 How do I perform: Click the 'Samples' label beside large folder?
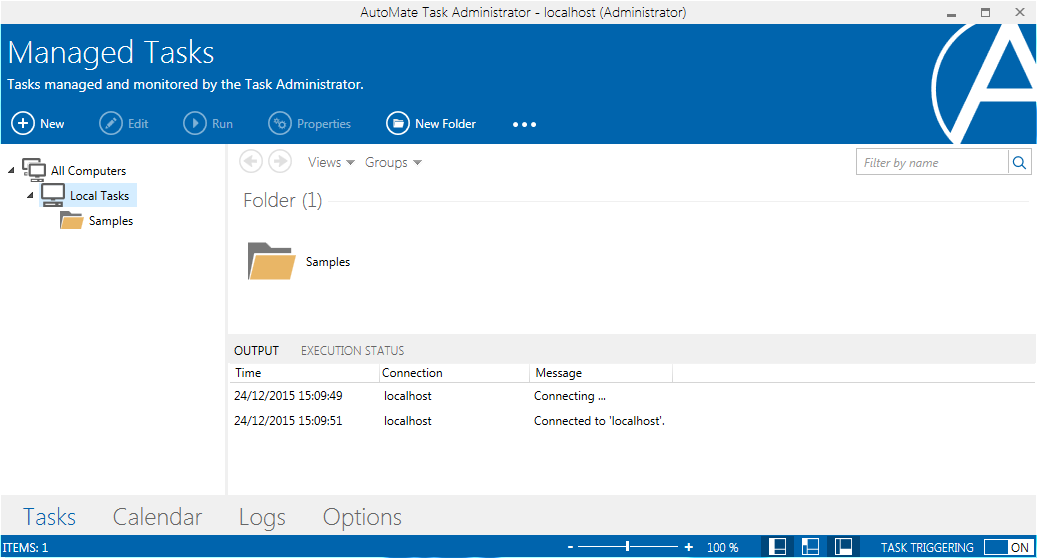(x=328, y=262)
